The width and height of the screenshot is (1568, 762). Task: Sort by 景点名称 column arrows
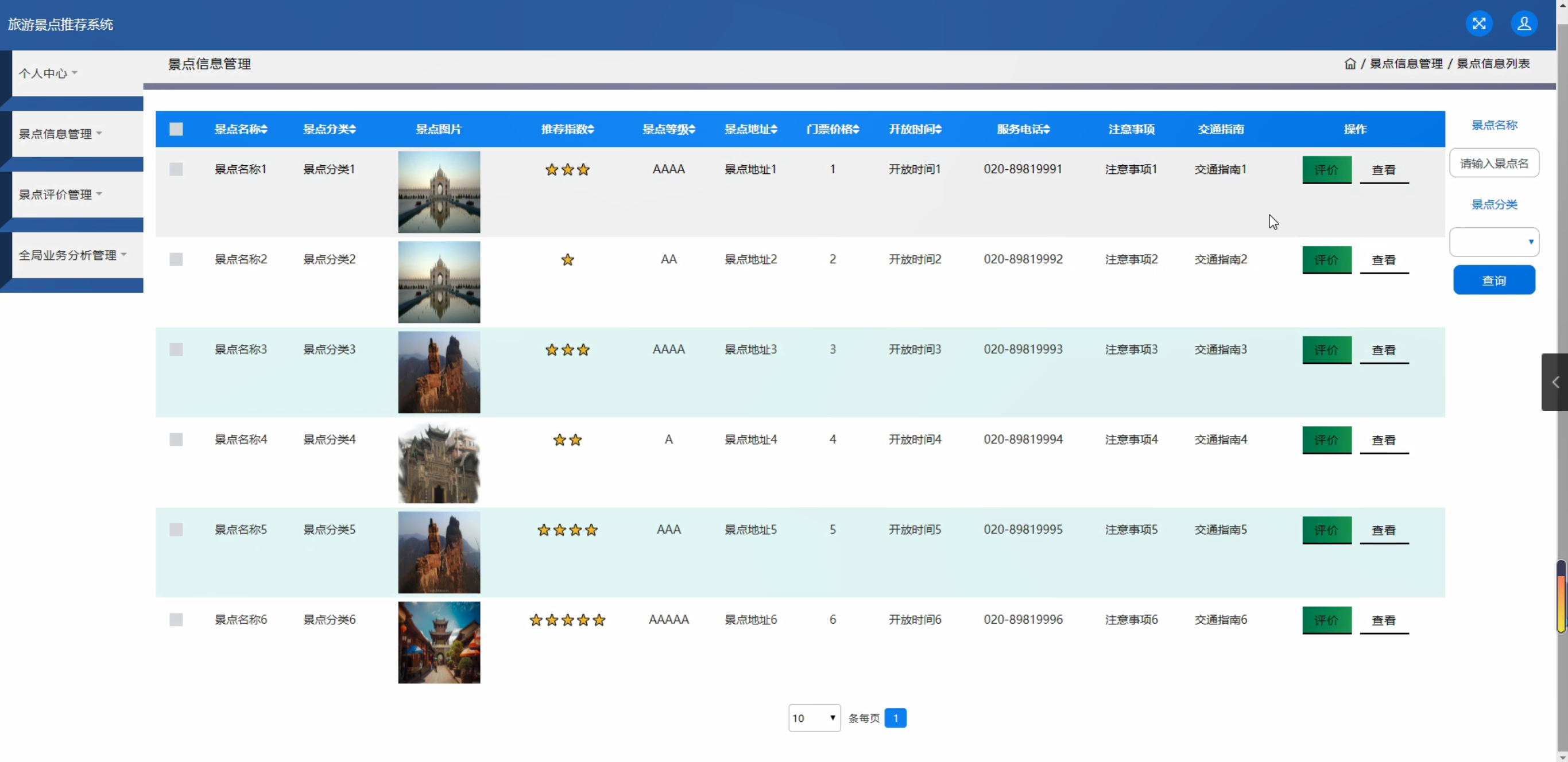264,129
